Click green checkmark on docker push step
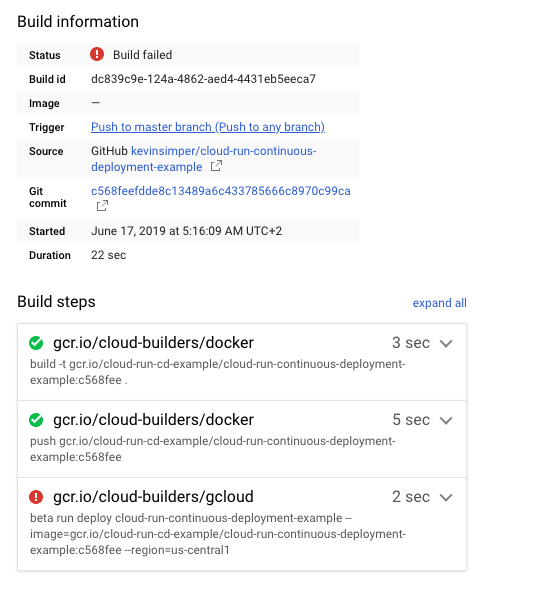This screenshot has width=551, height=596. pos(36,420)
